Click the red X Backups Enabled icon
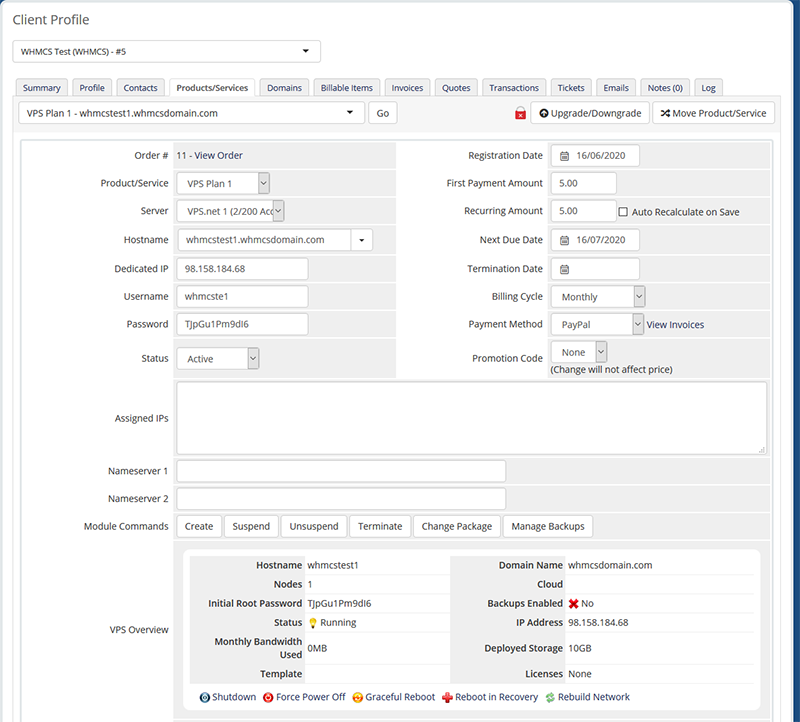 pyautogui.click(x=573, y=604)
